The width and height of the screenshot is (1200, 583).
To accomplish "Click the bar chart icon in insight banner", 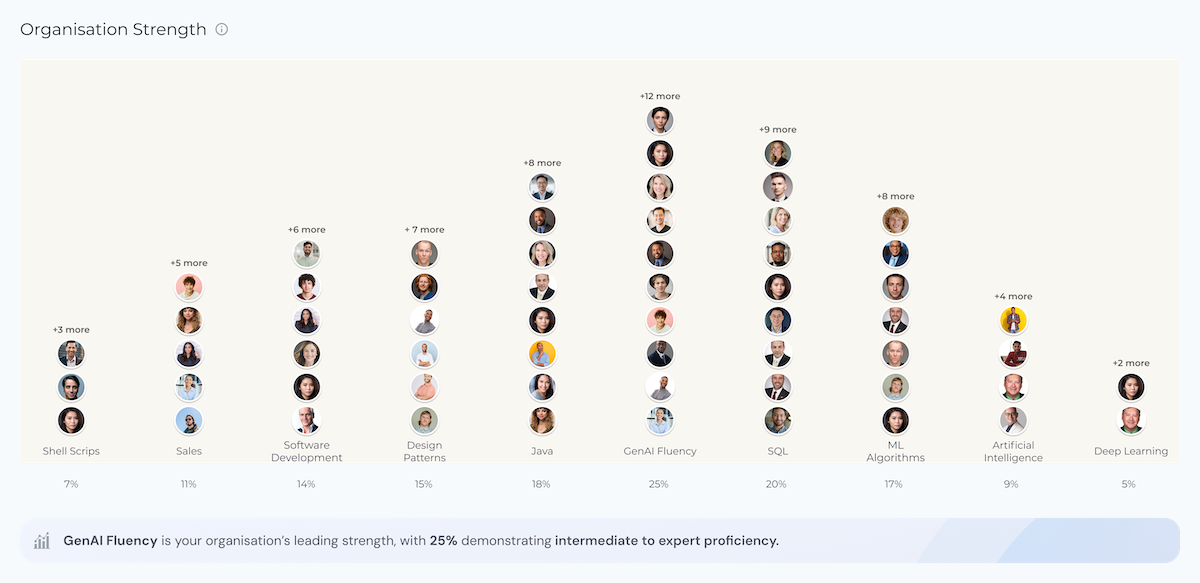I will point(42,541).
